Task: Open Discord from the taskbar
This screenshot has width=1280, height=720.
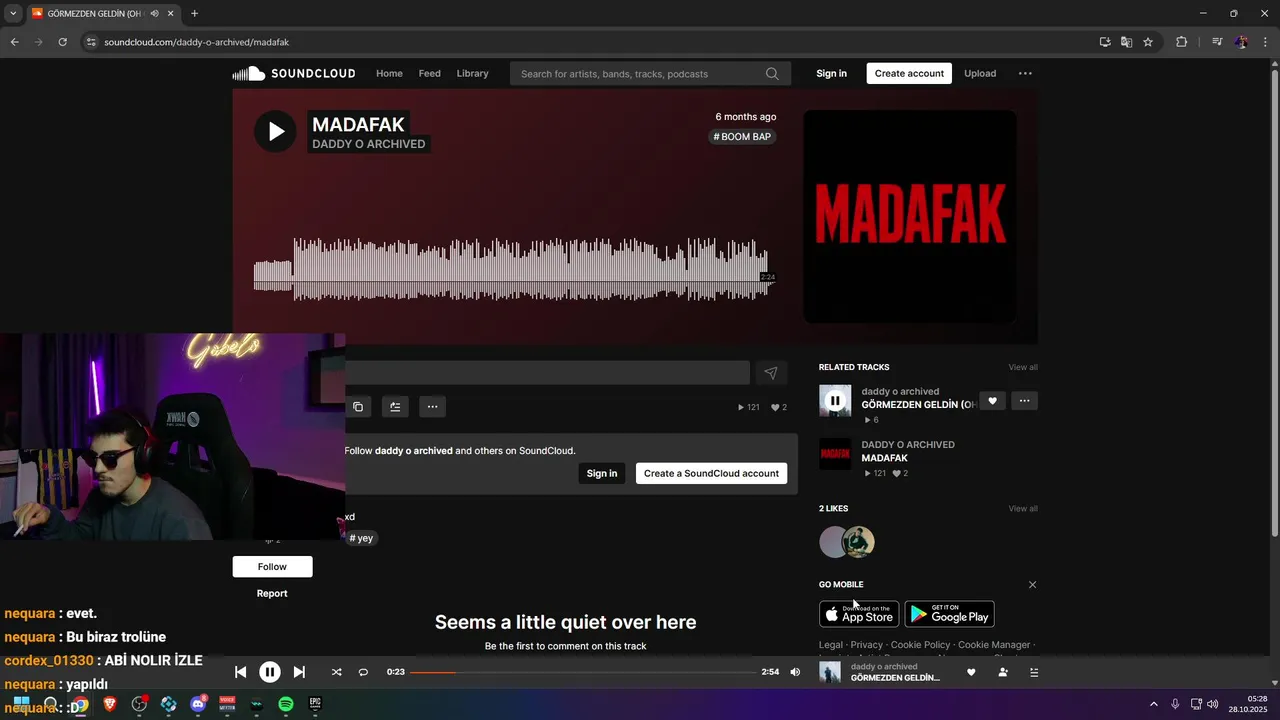Action: [x=198, y=704]
